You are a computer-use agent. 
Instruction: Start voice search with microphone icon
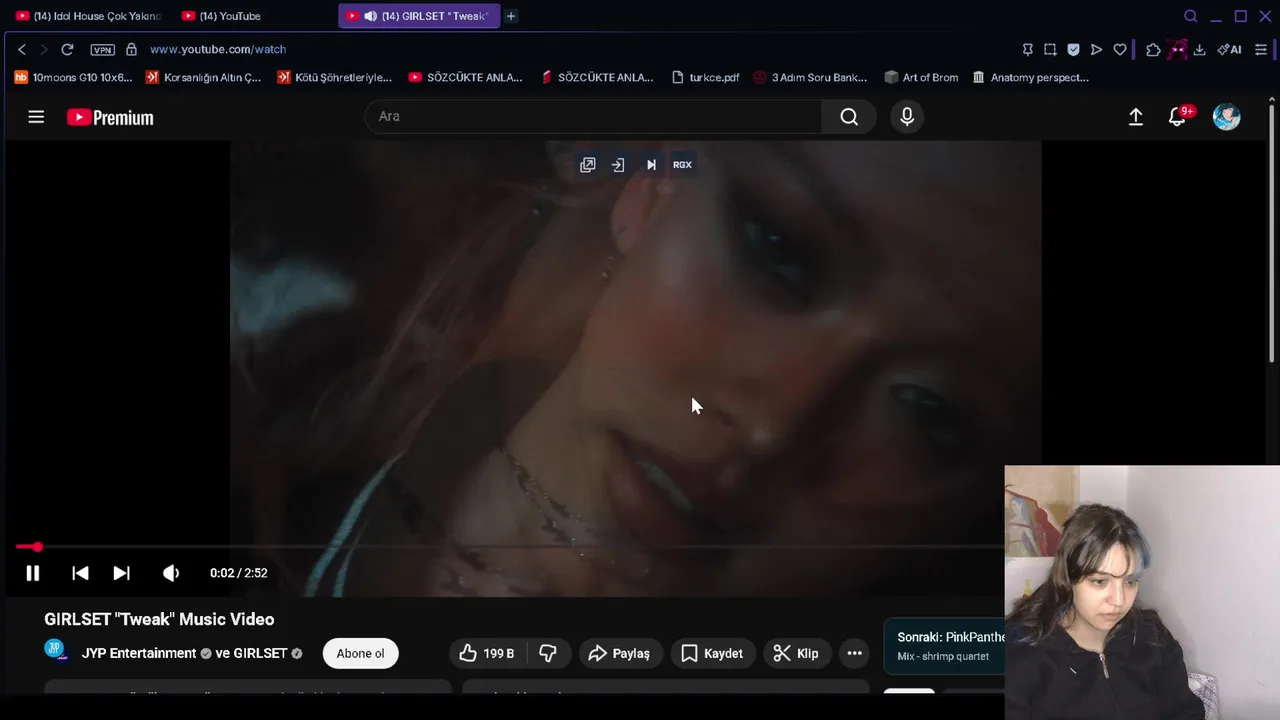click(907, 117)
